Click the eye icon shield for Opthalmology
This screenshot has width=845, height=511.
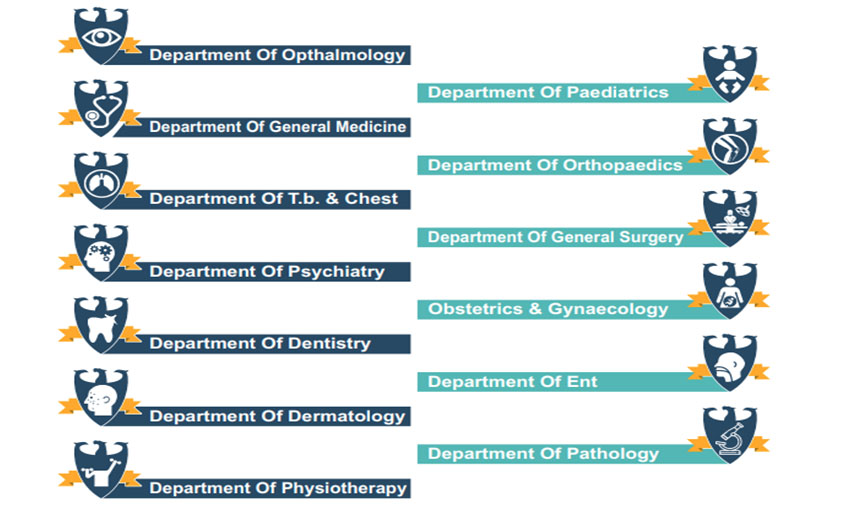(101, 36)
